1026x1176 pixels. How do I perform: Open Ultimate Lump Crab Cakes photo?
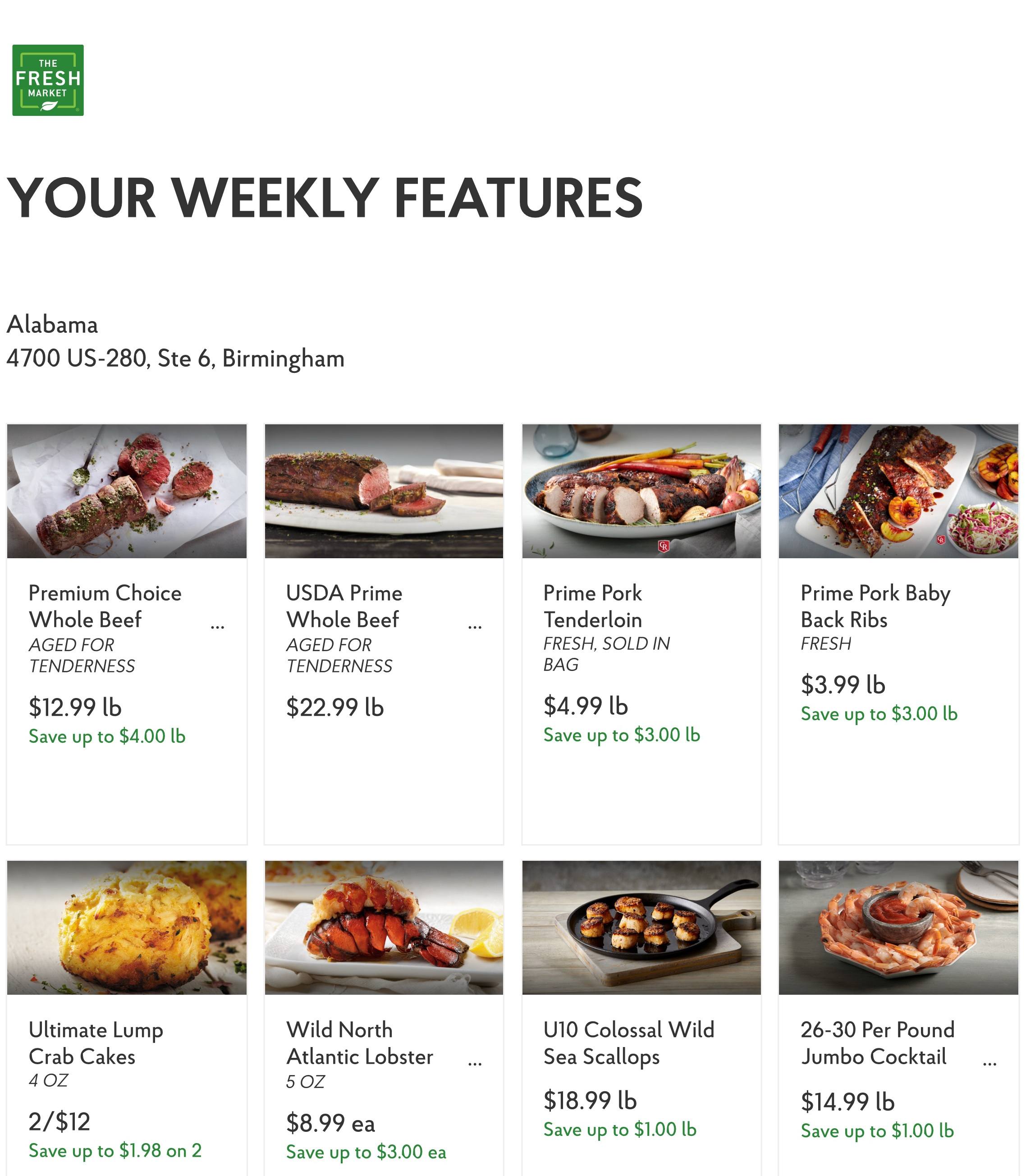click(127, 928)
